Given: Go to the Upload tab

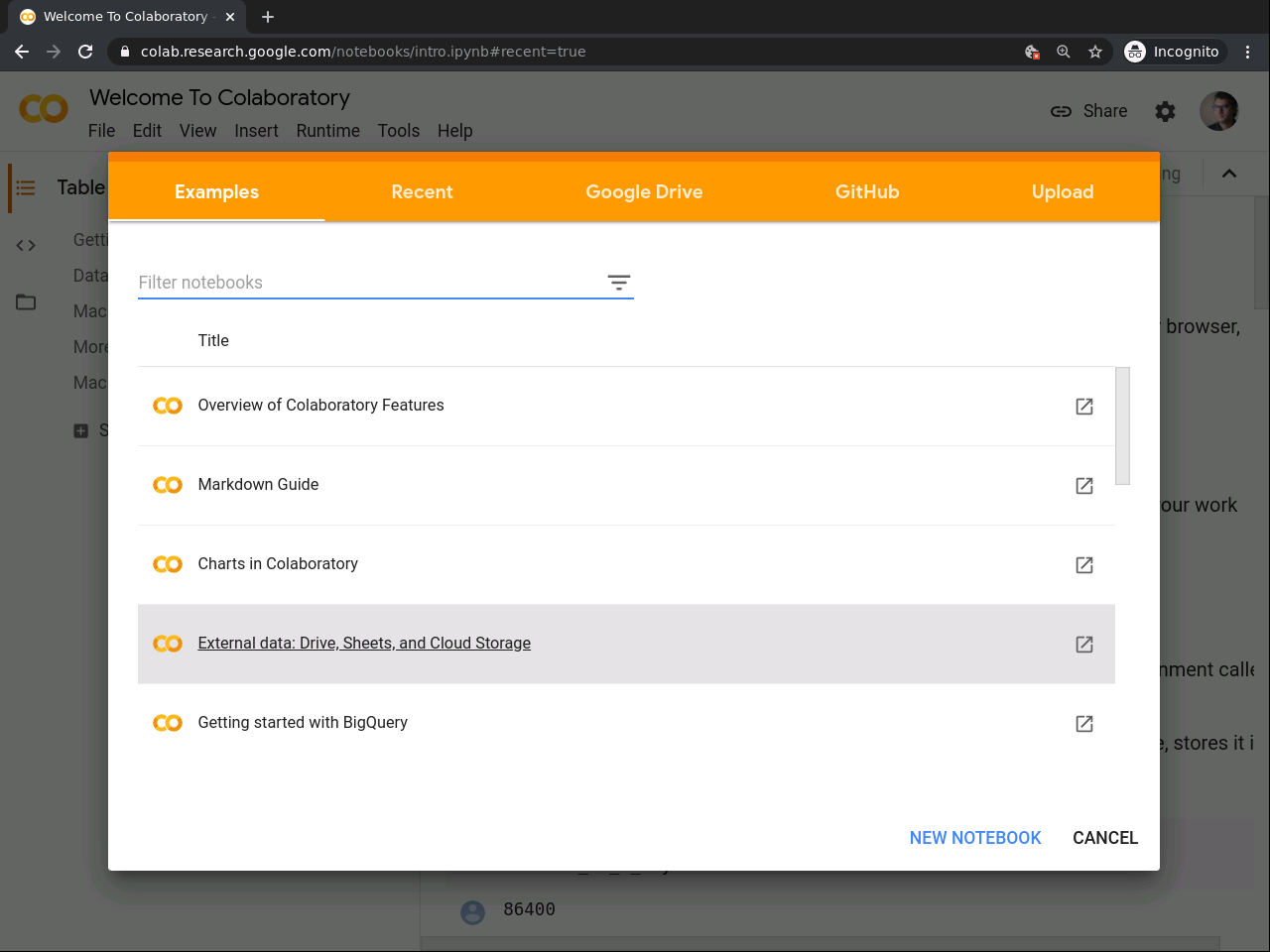Looking at the screenshot, I should [x=1063, y=192].
